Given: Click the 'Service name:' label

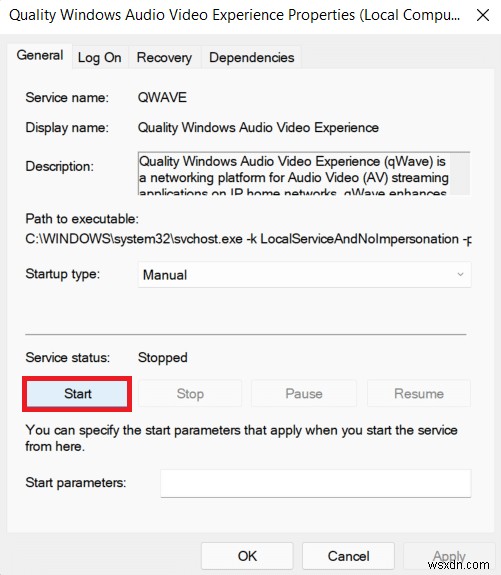Looking at the screenshot, I should 67,98.
